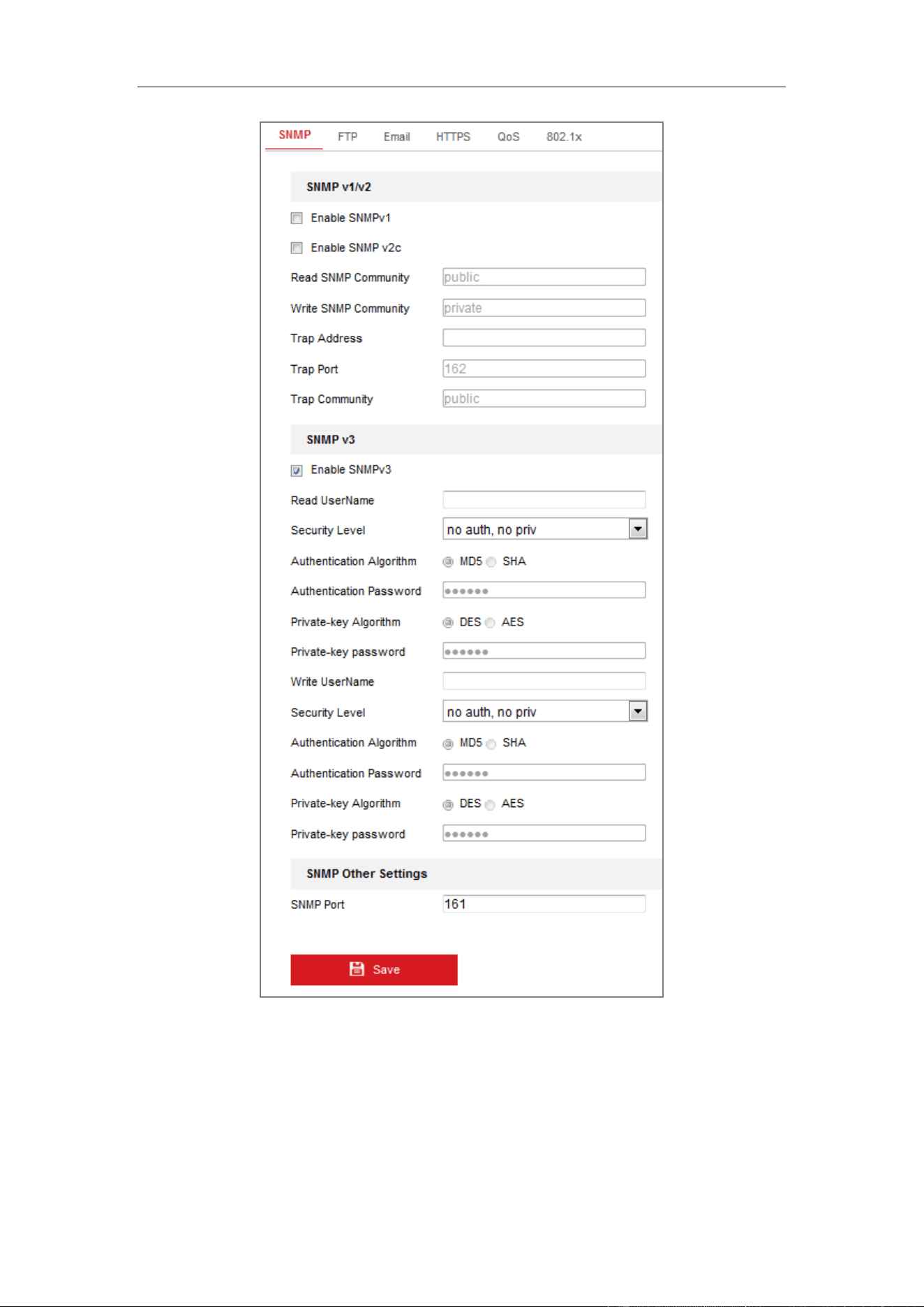
Task: Switch to the SNMP tab
Action: click(295, 135)
